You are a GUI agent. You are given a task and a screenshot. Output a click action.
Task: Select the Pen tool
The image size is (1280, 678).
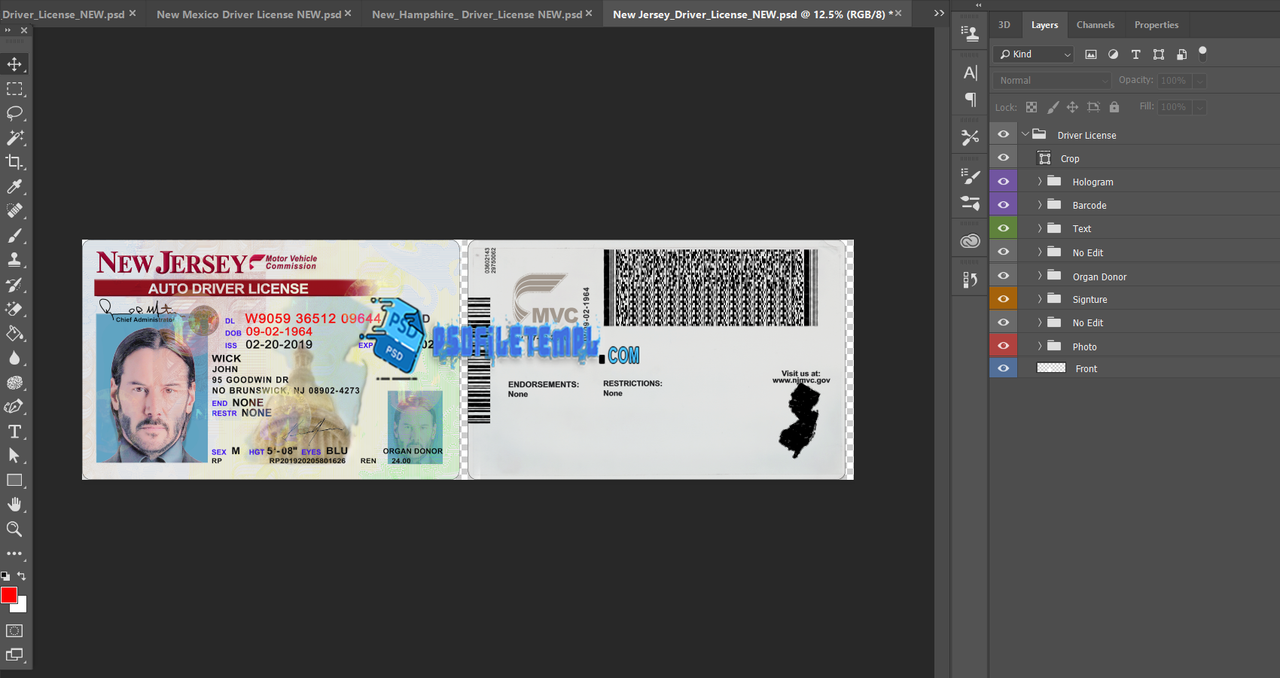click(x=14, y=407)
